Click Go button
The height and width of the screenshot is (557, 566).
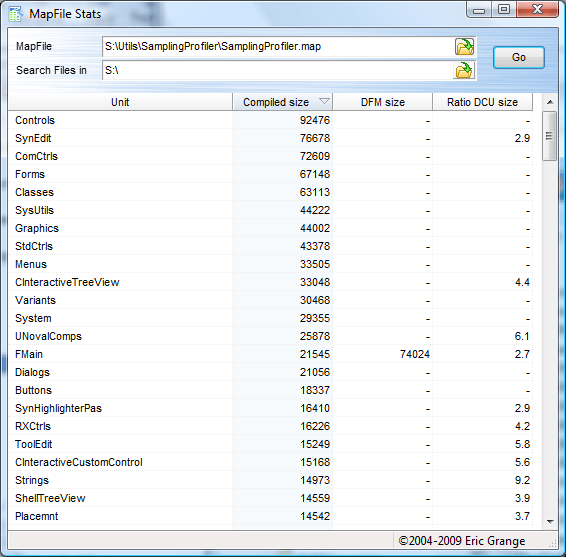pyautogui.click(x=519, y=57)
